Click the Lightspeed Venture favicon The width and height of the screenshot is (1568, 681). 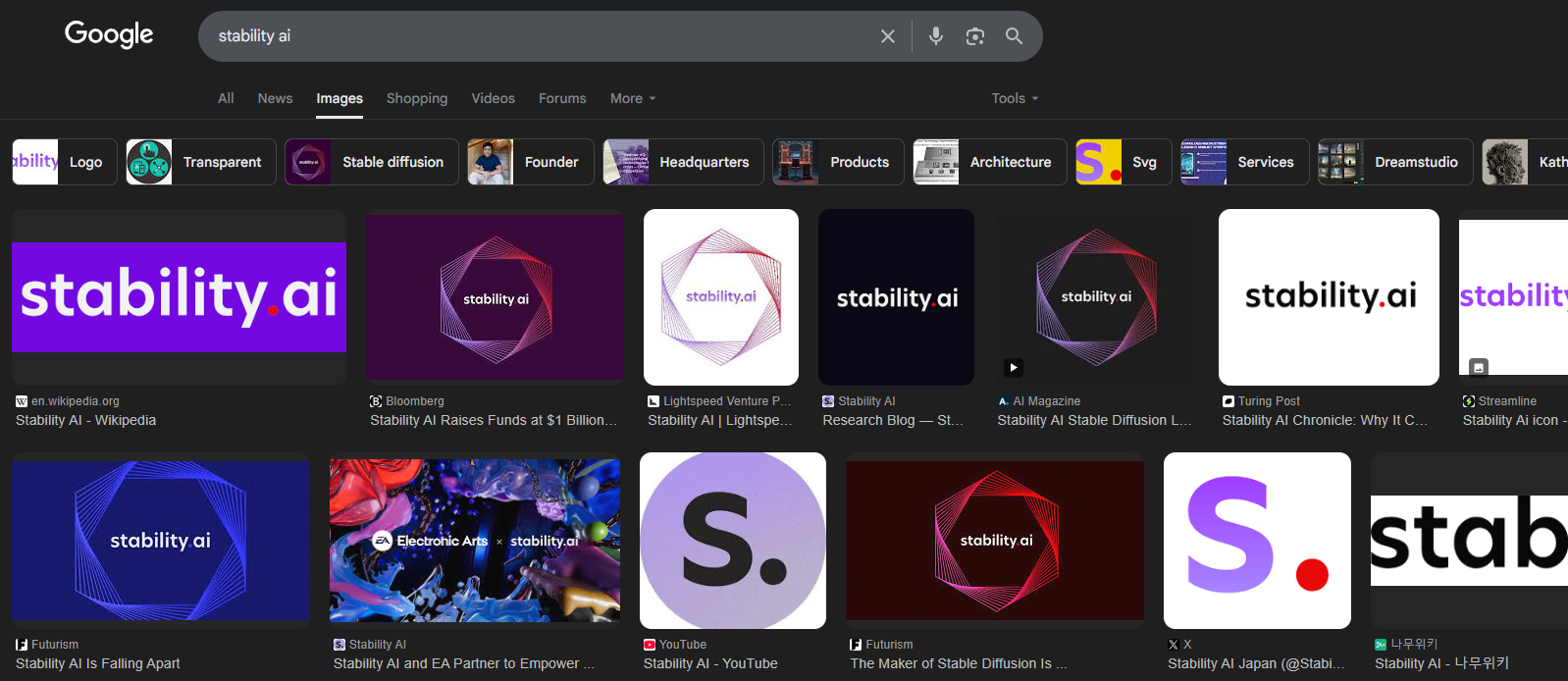pyautogui.click(x=653, y=401)
